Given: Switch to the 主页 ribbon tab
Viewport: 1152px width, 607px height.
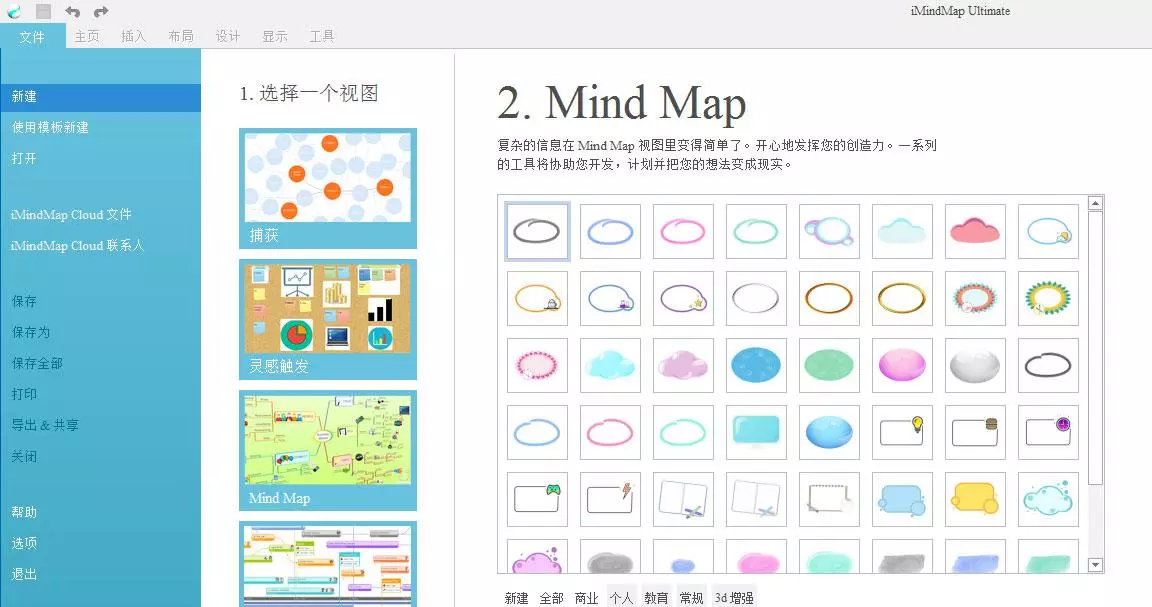Looking at the screenshot, I should point(87,36).
